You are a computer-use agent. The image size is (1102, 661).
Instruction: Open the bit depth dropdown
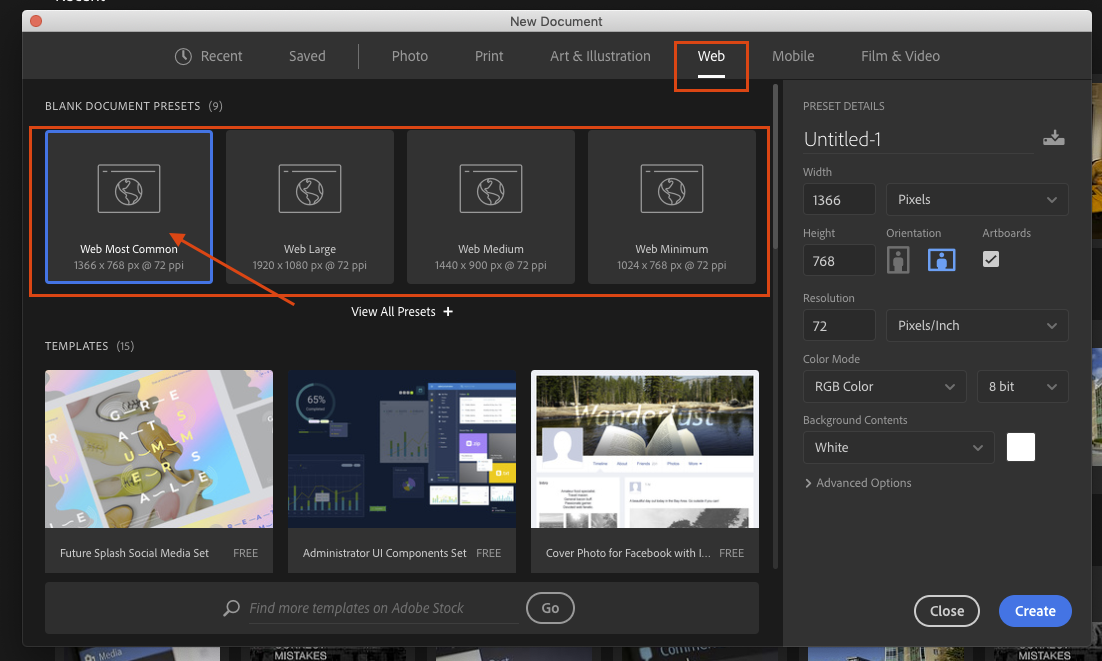click(1022, 386)
